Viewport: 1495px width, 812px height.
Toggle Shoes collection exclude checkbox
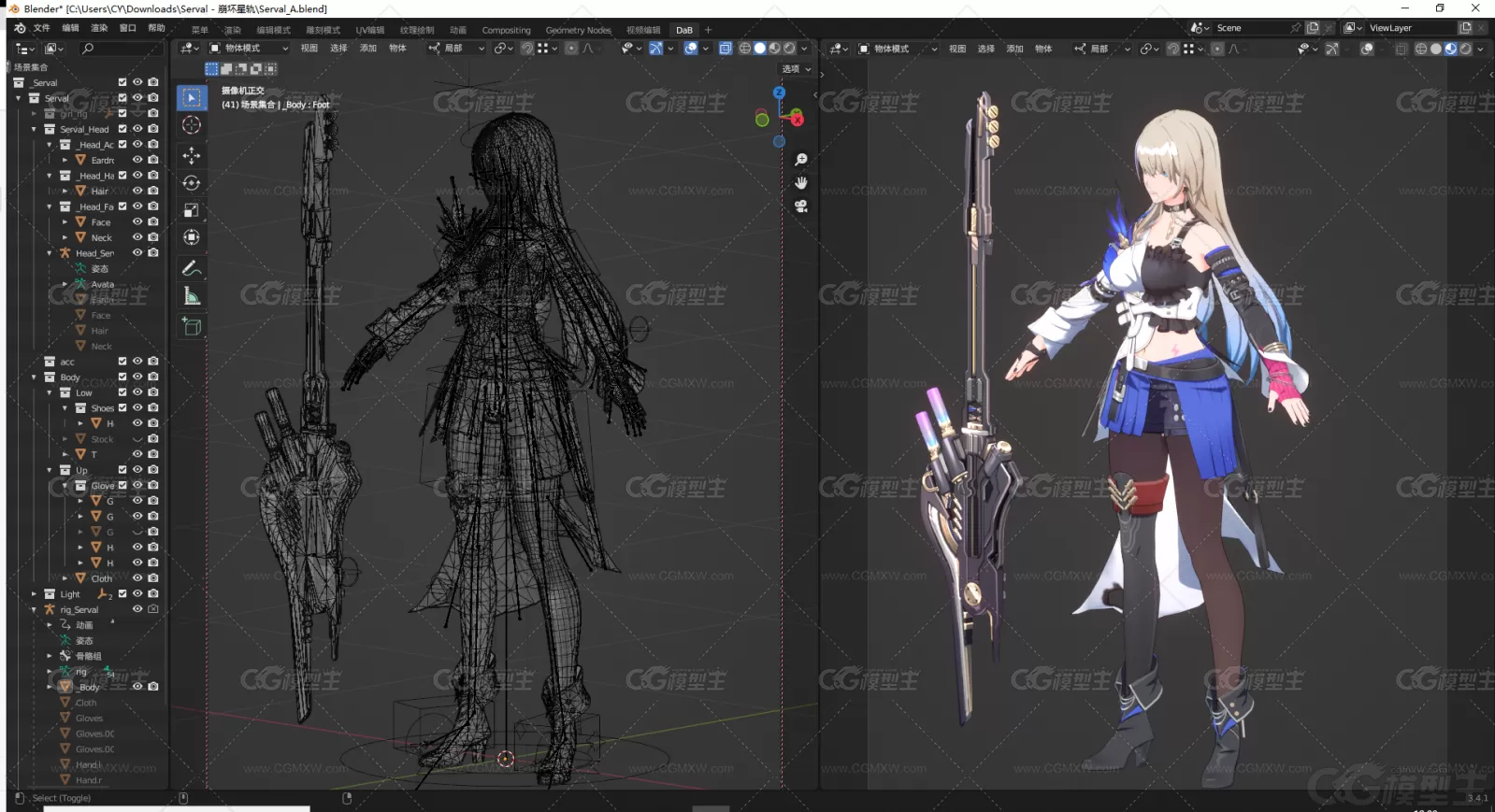(x=122, y=407)
